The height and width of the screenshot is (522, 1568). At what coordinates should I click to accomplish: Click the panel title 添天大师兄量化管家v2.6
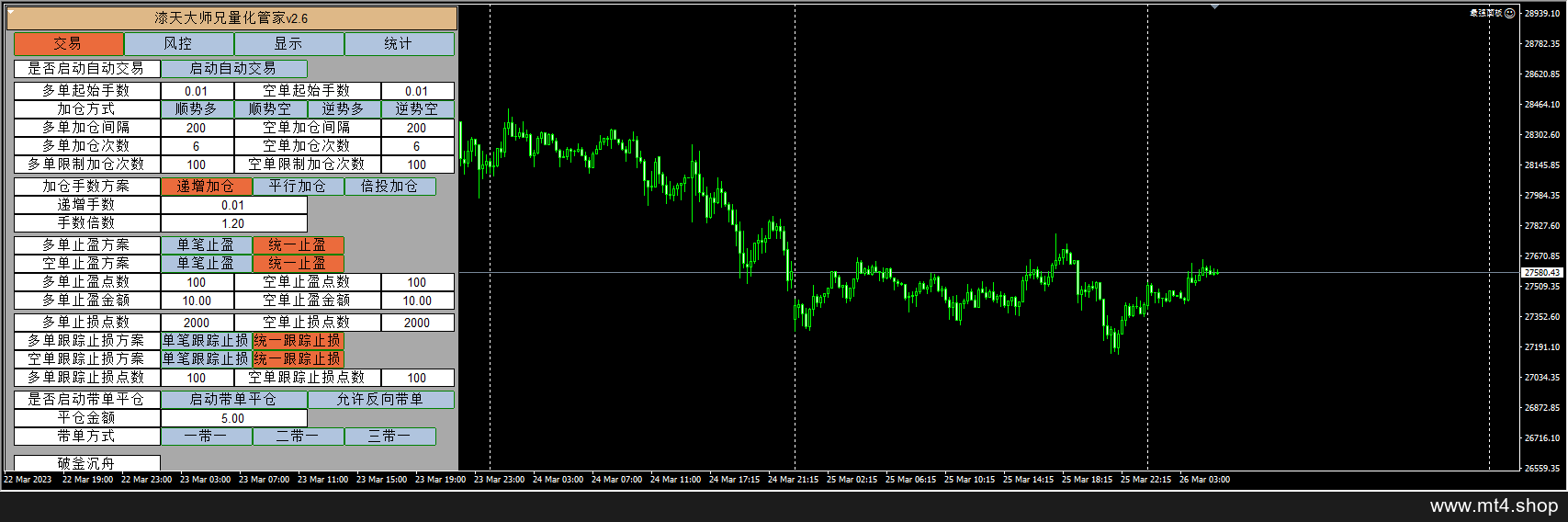tap(231, 17)
